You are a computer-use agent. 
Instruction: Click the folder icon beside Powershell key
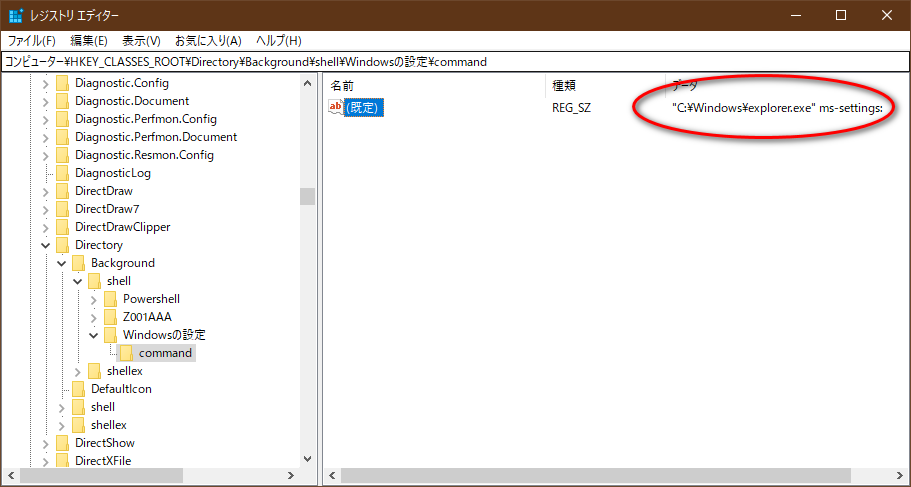(x=111, y=299)
